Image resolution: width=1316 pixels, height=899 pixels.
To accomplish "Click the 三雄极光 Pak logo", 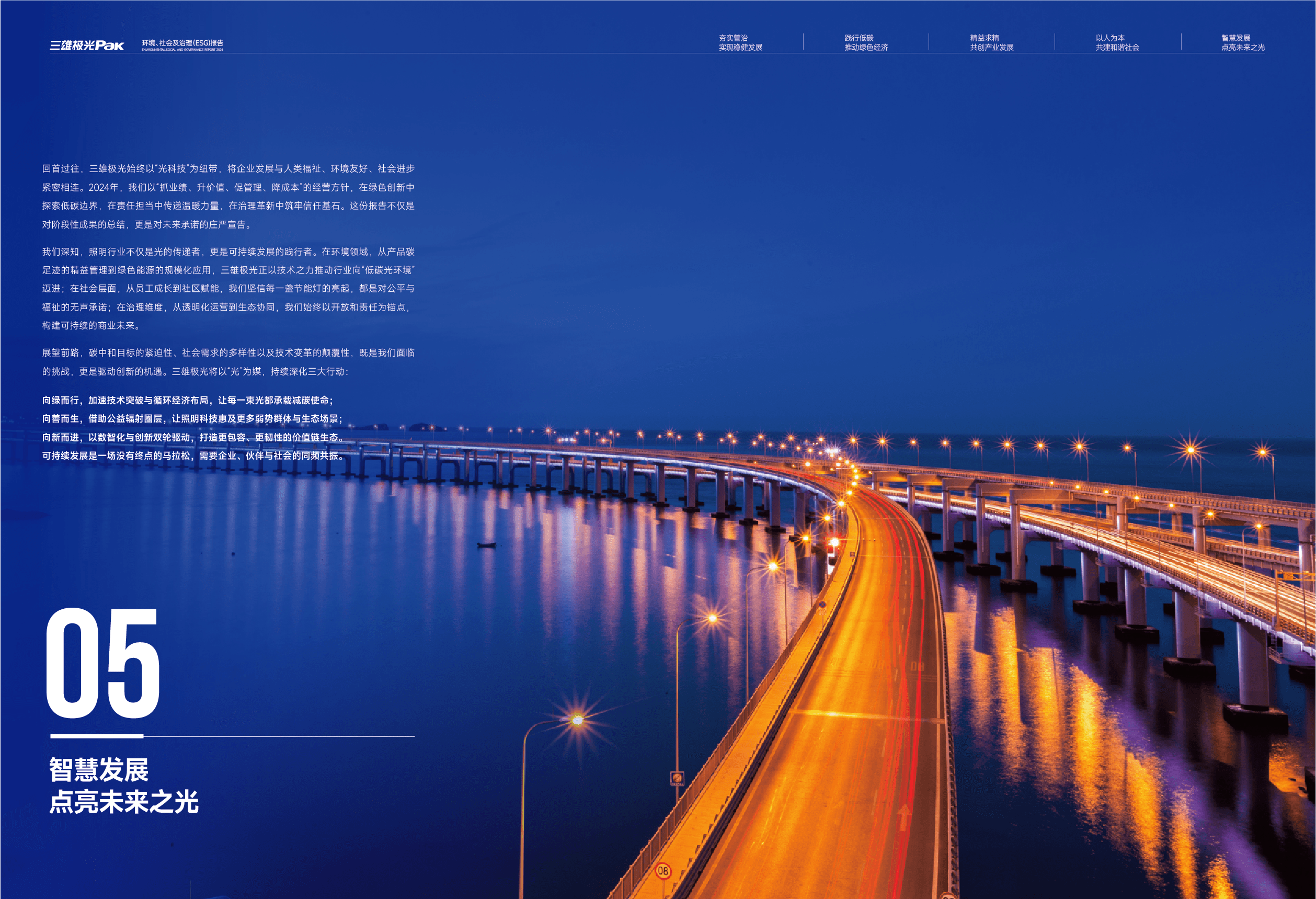I will pos(87,45).
